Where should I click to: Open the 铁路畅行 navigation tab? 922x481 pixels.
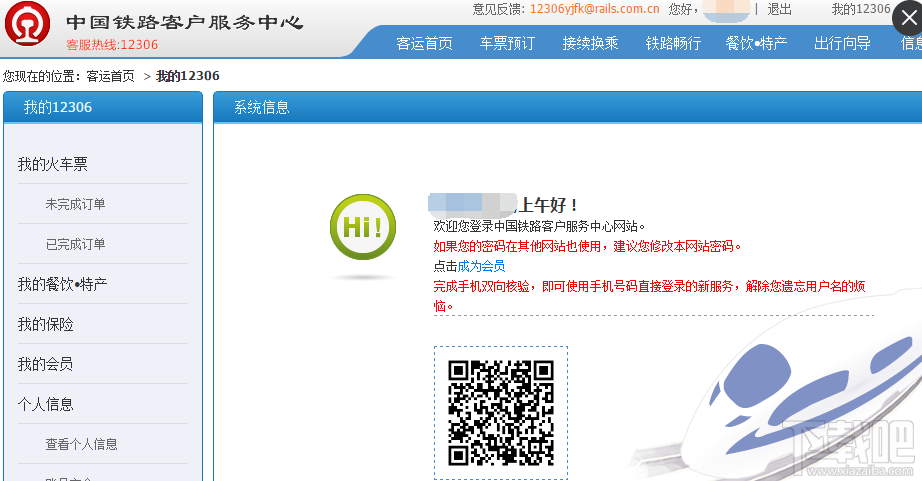coord(673,44)
